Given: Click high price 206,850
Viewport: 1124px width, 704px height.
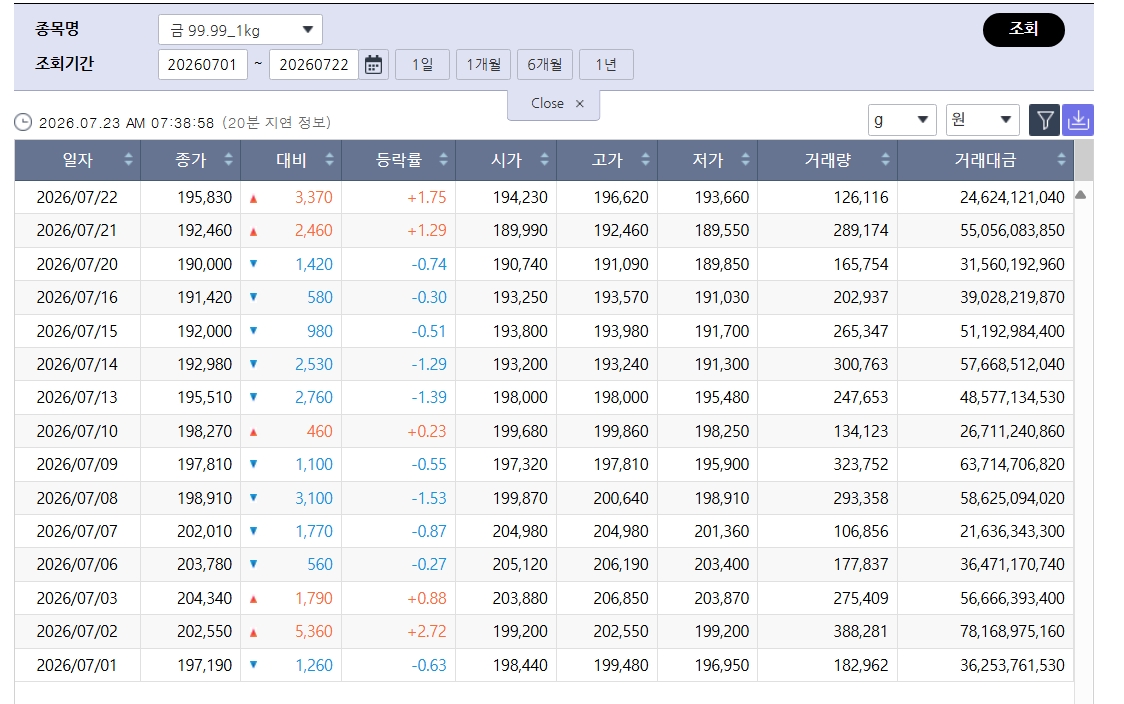Looking at the screenshot, I should 621,598.
